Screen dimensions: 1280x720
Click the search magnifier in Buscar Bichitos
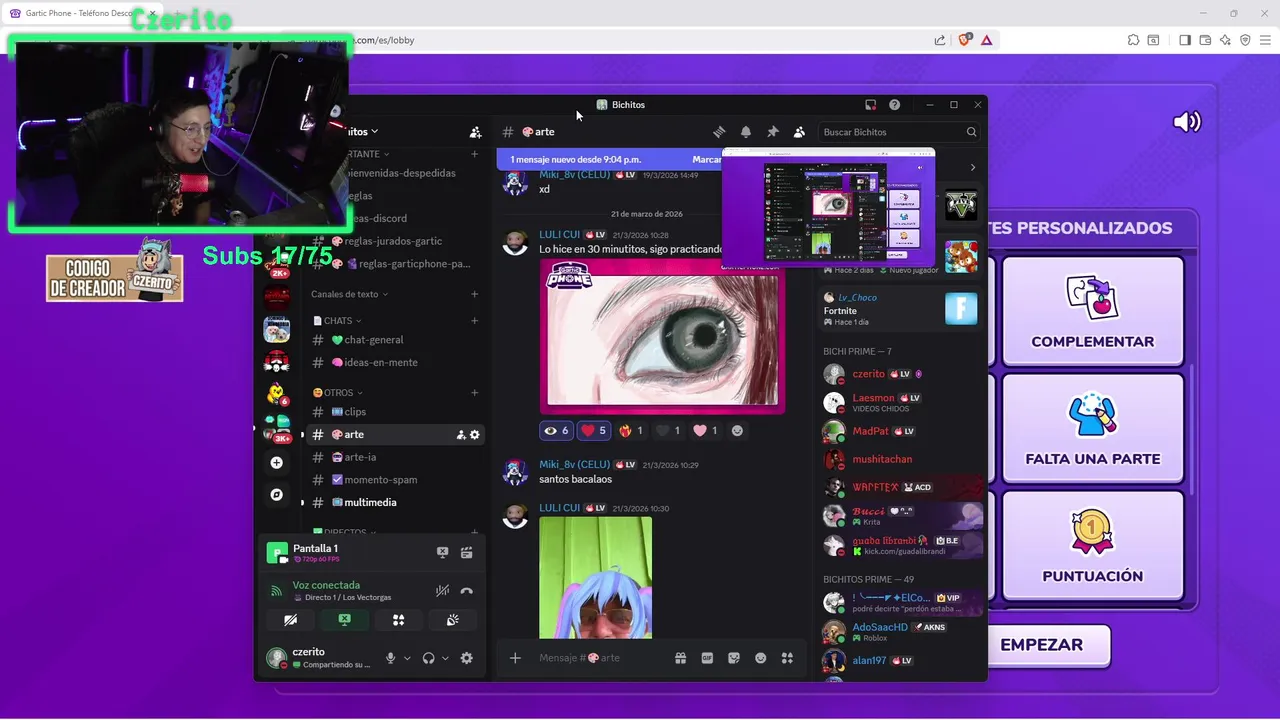pyautogui.click(x=971, y=132)
